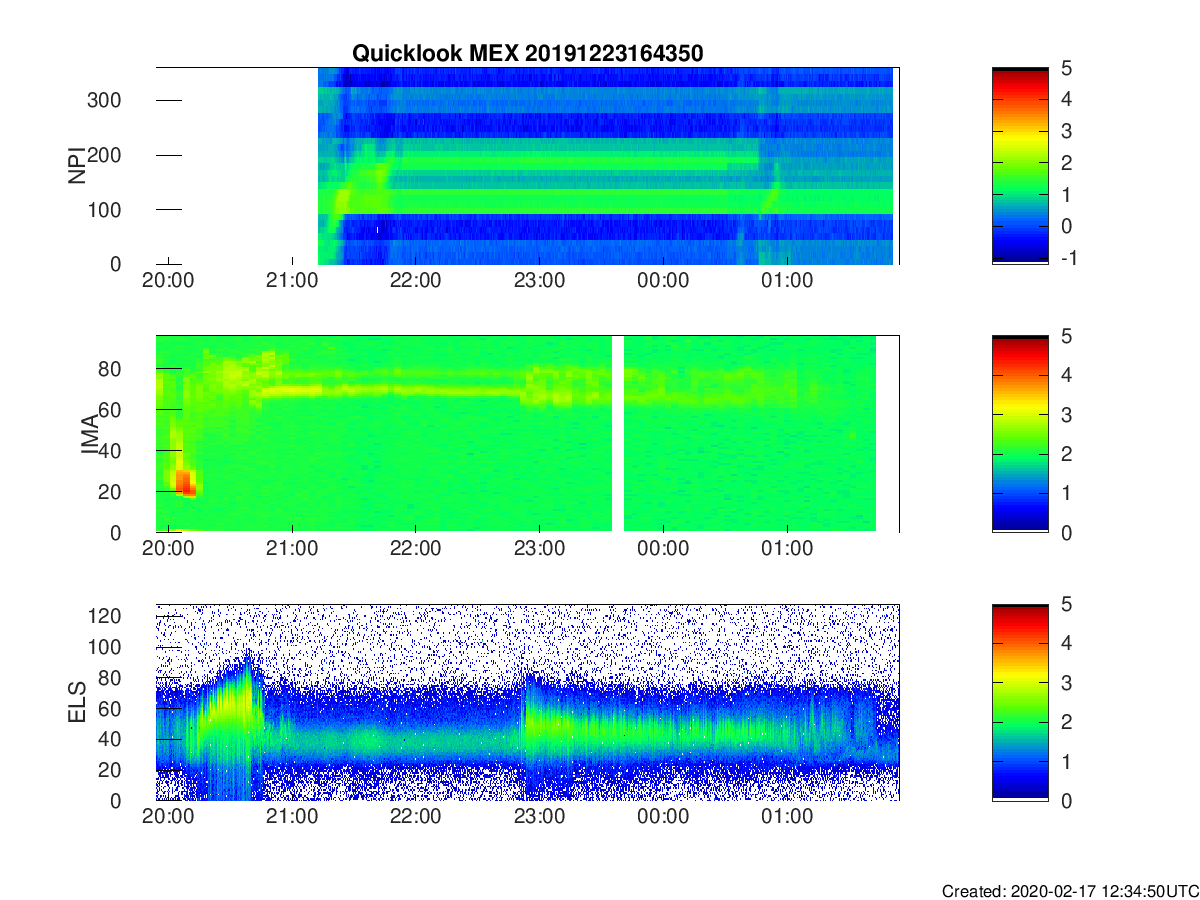Click the 20:00 label under NPI panel
This screenshot has height=900, width=1200.
point(168,280)
